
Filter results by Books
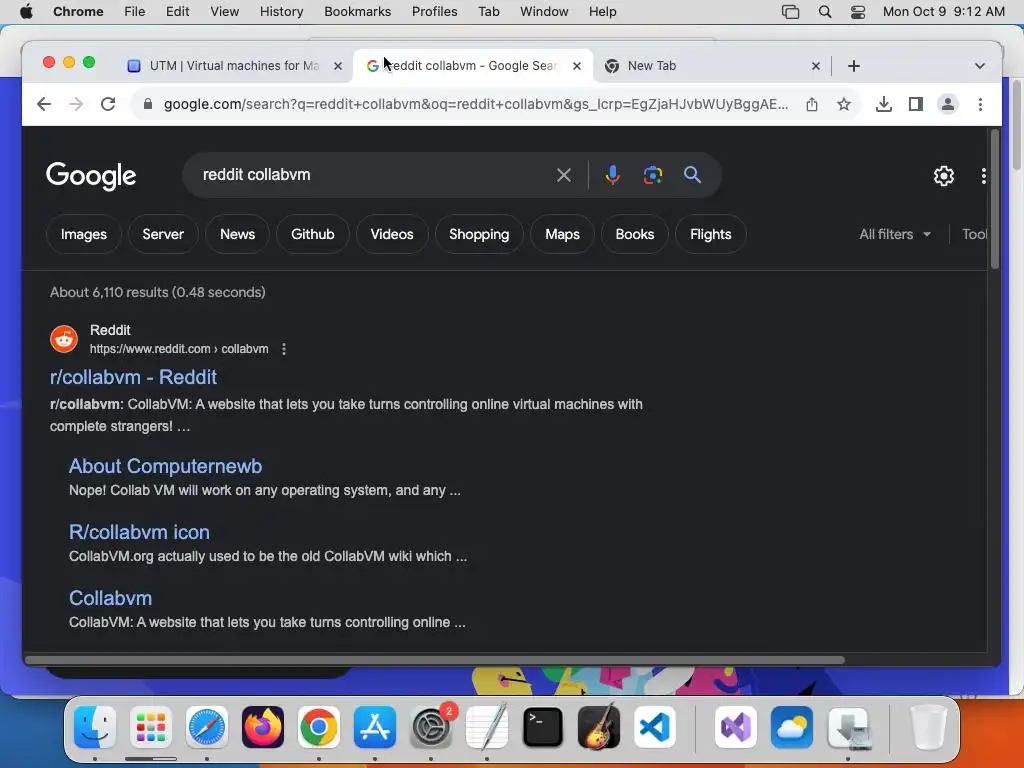(634, 234)
